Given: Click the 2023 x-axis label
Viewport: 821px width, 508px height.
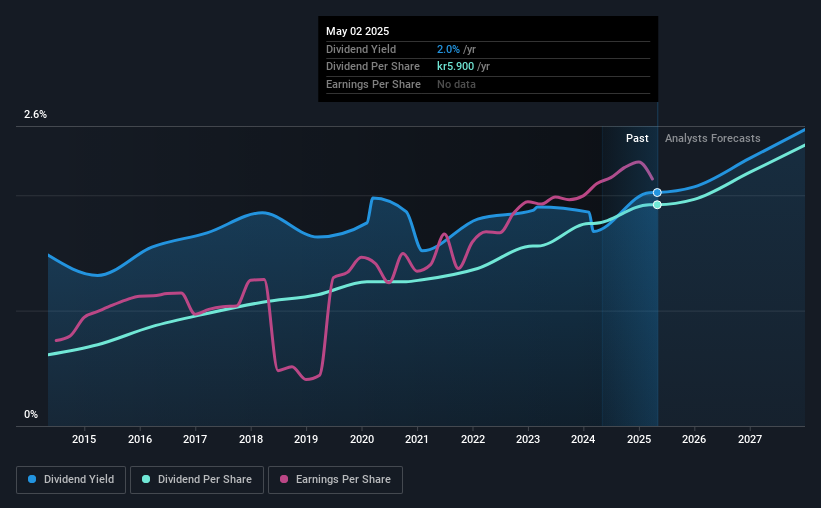Looking at the screenshot, I should click(x=528, y=439).
